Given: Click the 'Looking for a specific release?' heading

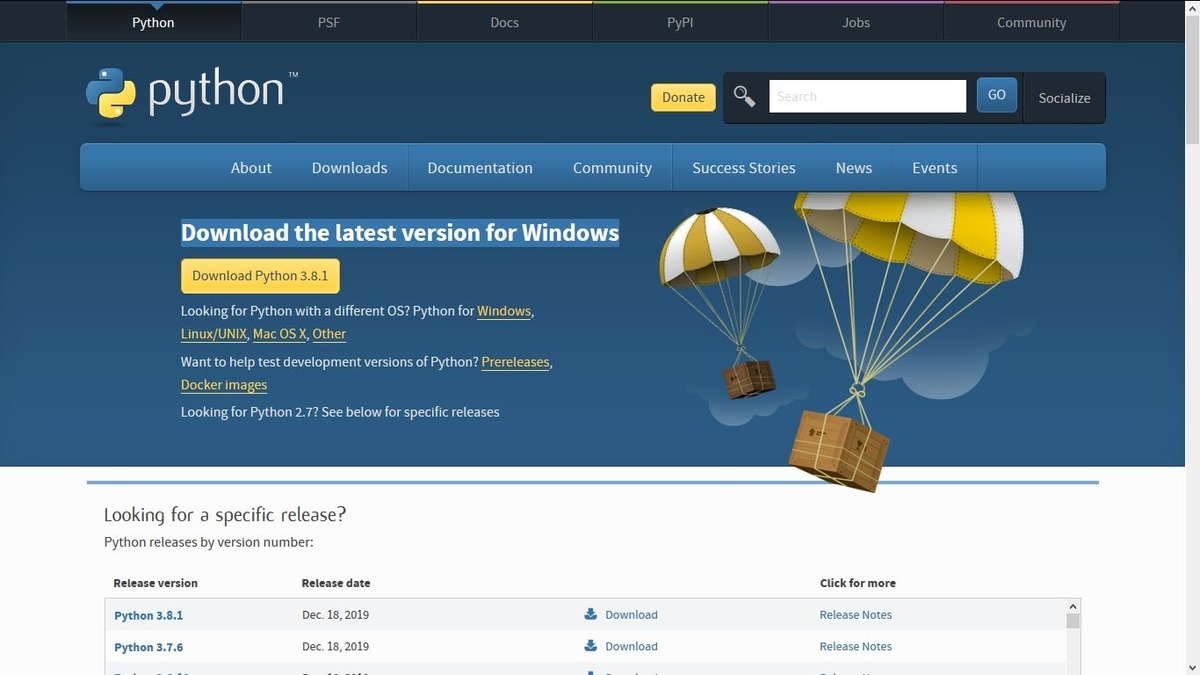Looking at the screenshot, I should coord(225,515).
